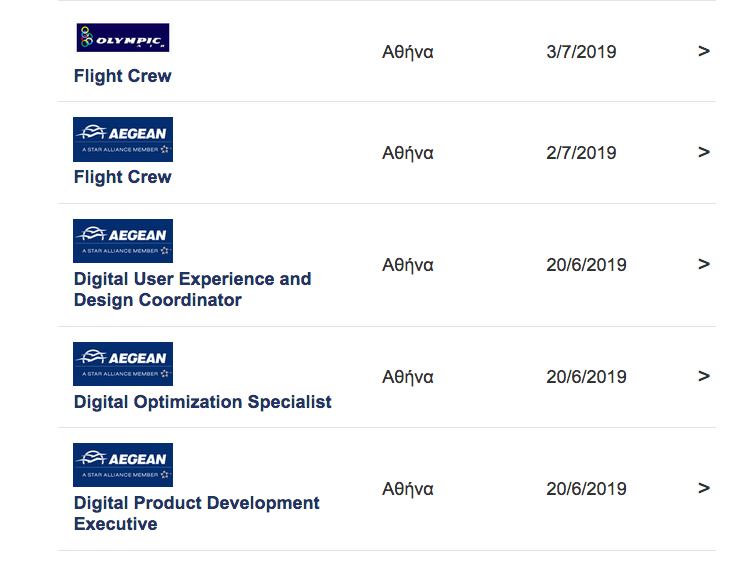Image resolution: width=753 pixels, height=566 pixels.
Task: Expand the arrow on the 2/7/2019 row
Action: pyautogui.click(x=704, y=152)
